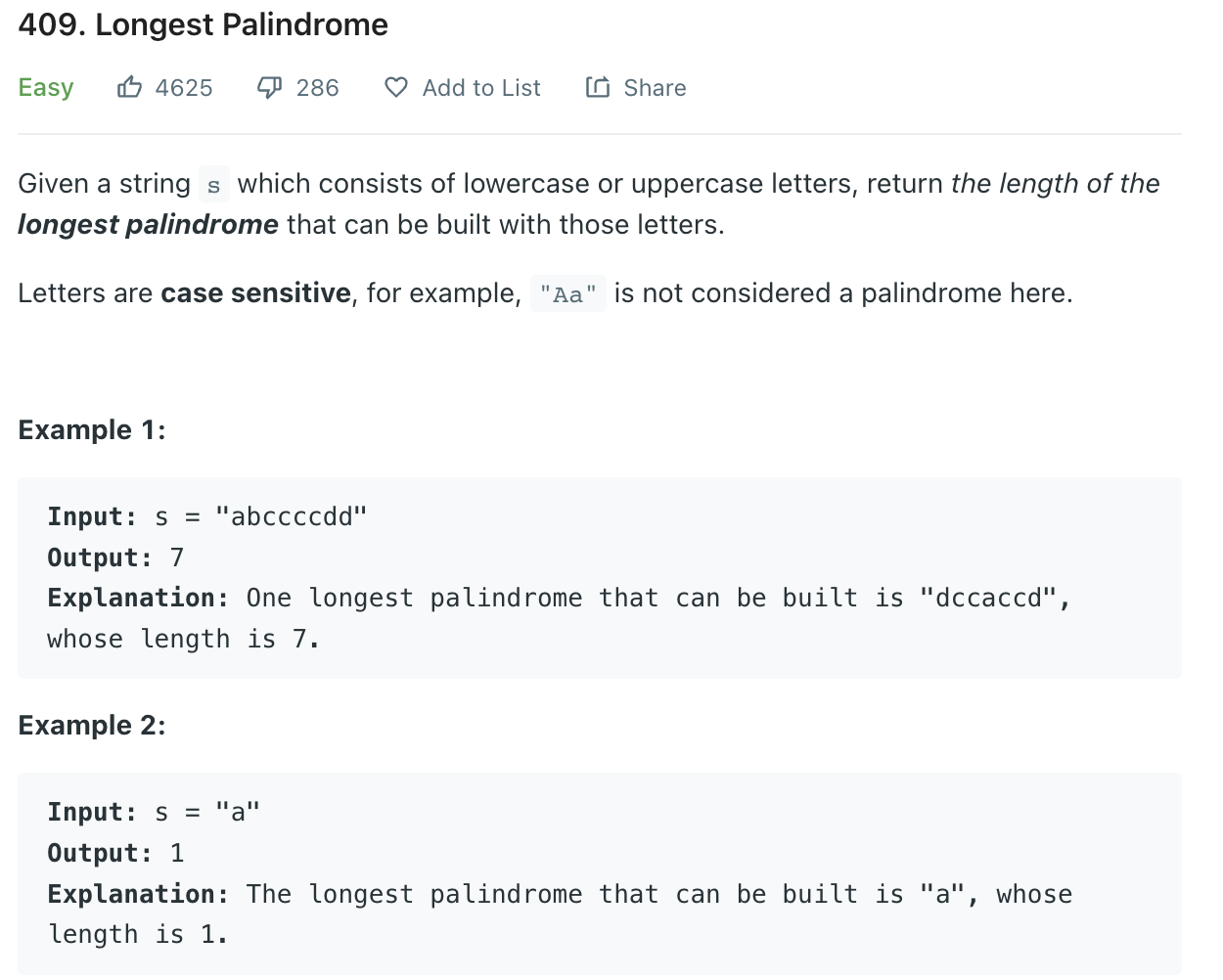The image size is (1223, 980).
Task: Click the heart icon beside Add to List
Action: pyautogui.click(x=396, y=88)
